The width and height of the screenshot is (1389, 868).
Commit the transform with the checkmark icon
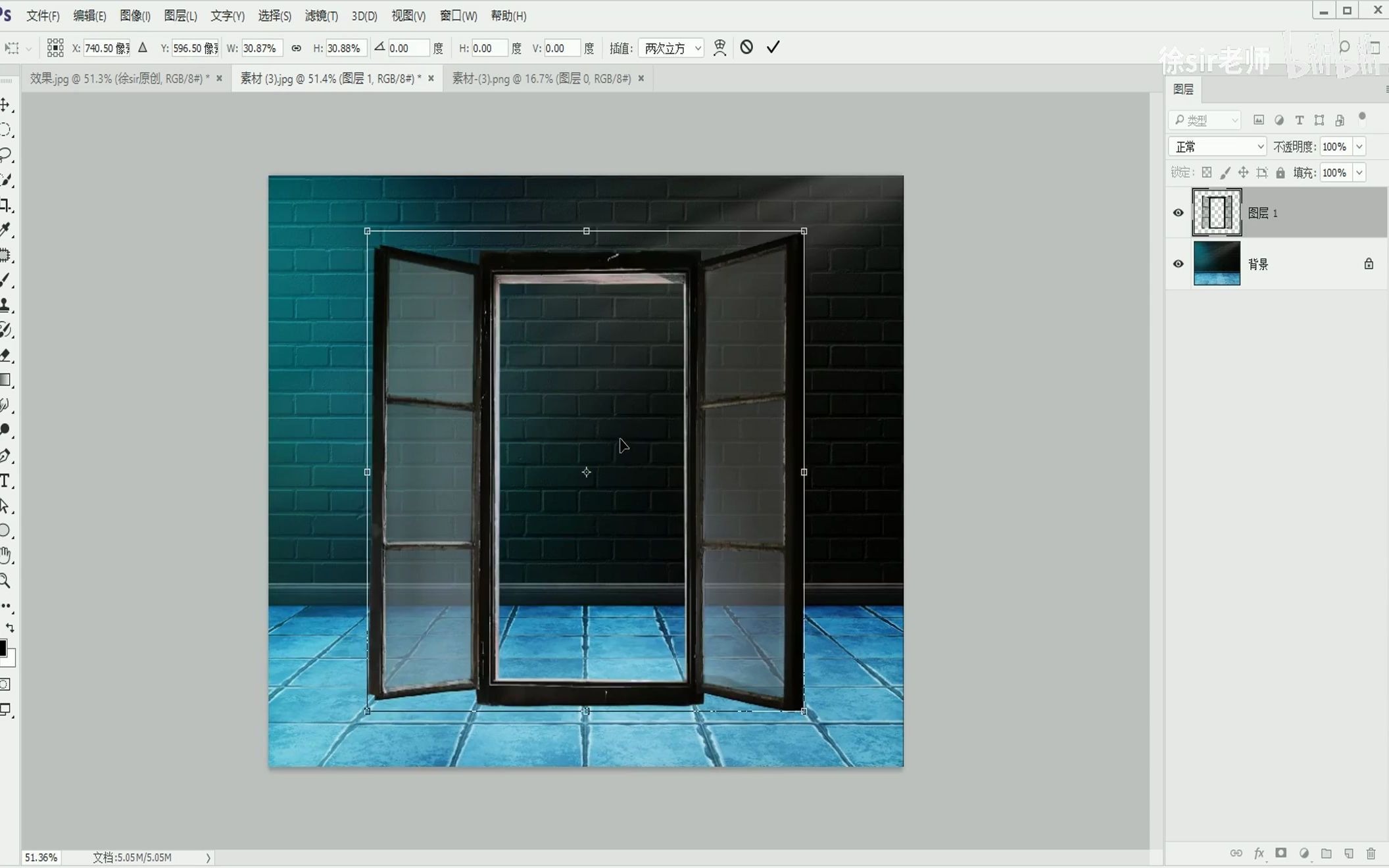pyautogui.click(x=773, y=47)
